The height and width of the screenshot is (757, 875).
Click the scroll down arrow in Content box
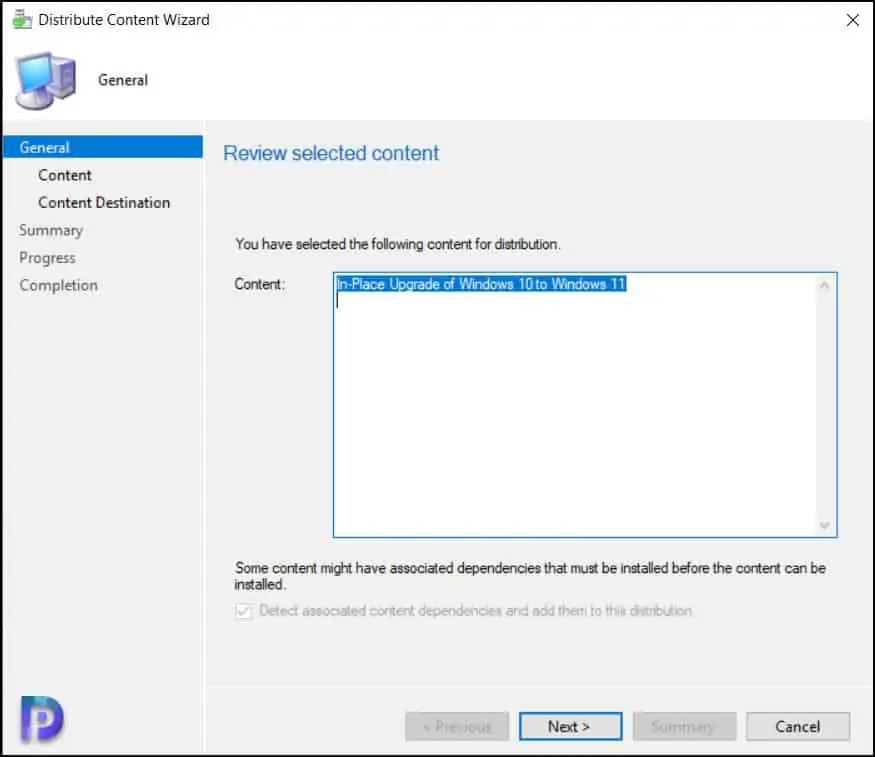pyautogui.click(x=824, y=525)
